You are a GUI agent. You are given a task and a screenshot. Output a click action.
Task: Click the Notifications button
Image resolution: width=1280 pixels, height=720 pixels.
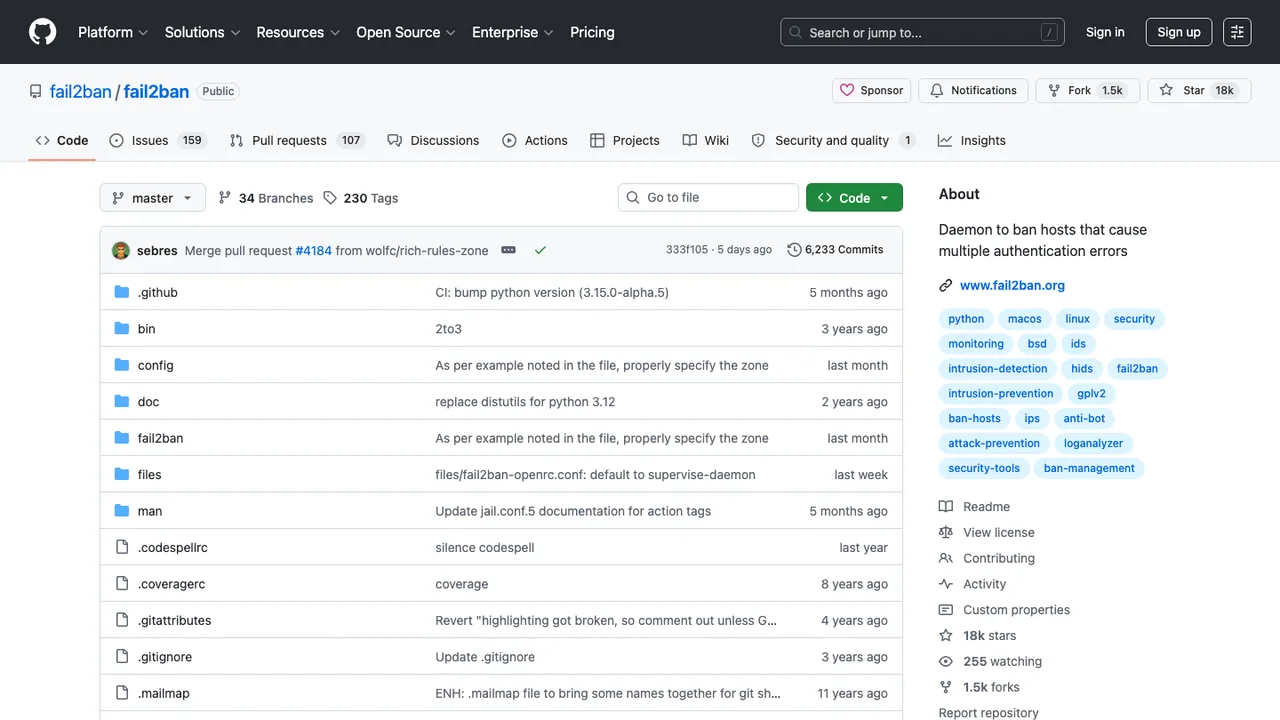973,90
